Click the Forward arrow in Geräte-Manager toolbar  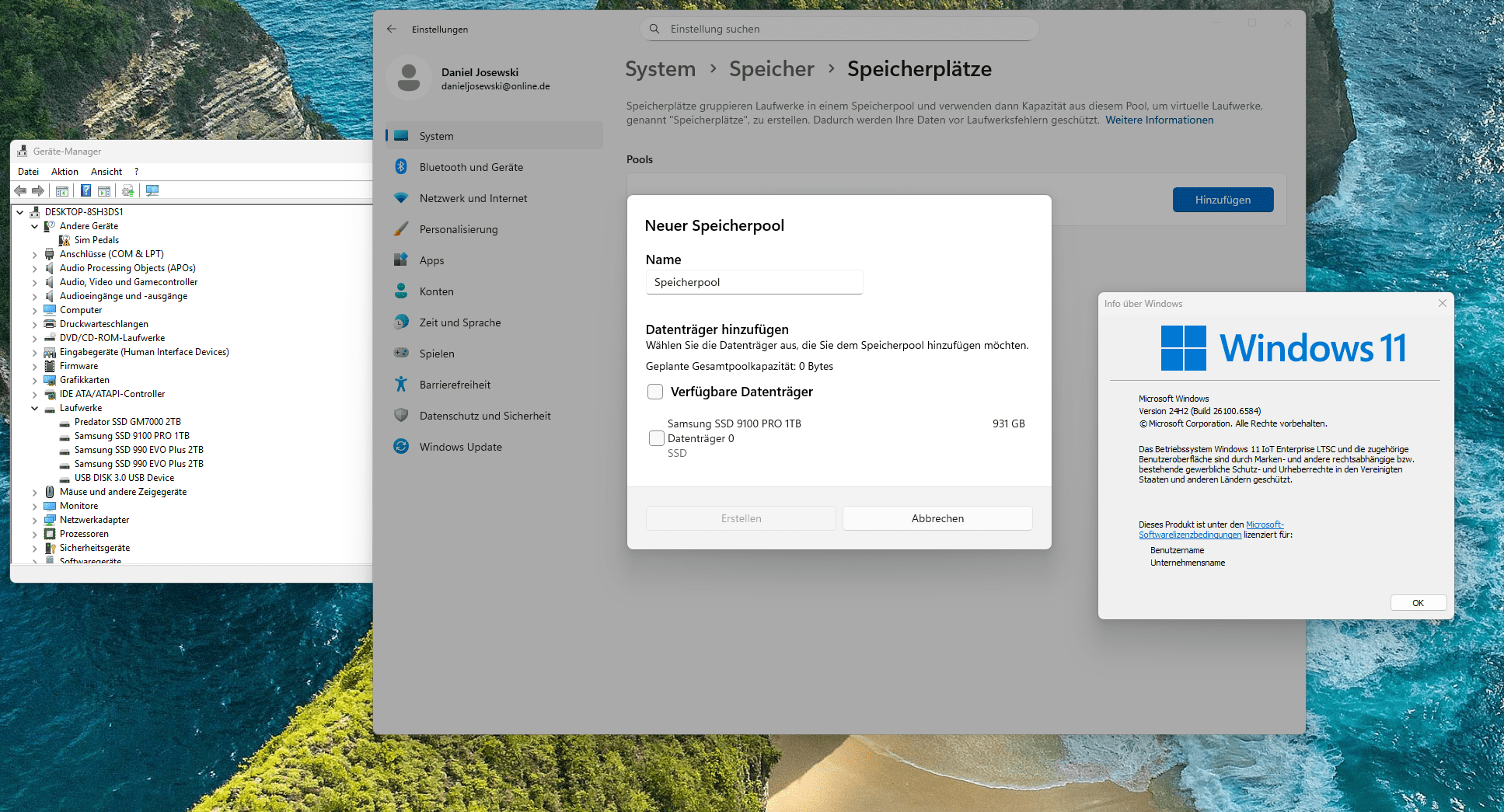pyautogui.click(x=37, y=190)
